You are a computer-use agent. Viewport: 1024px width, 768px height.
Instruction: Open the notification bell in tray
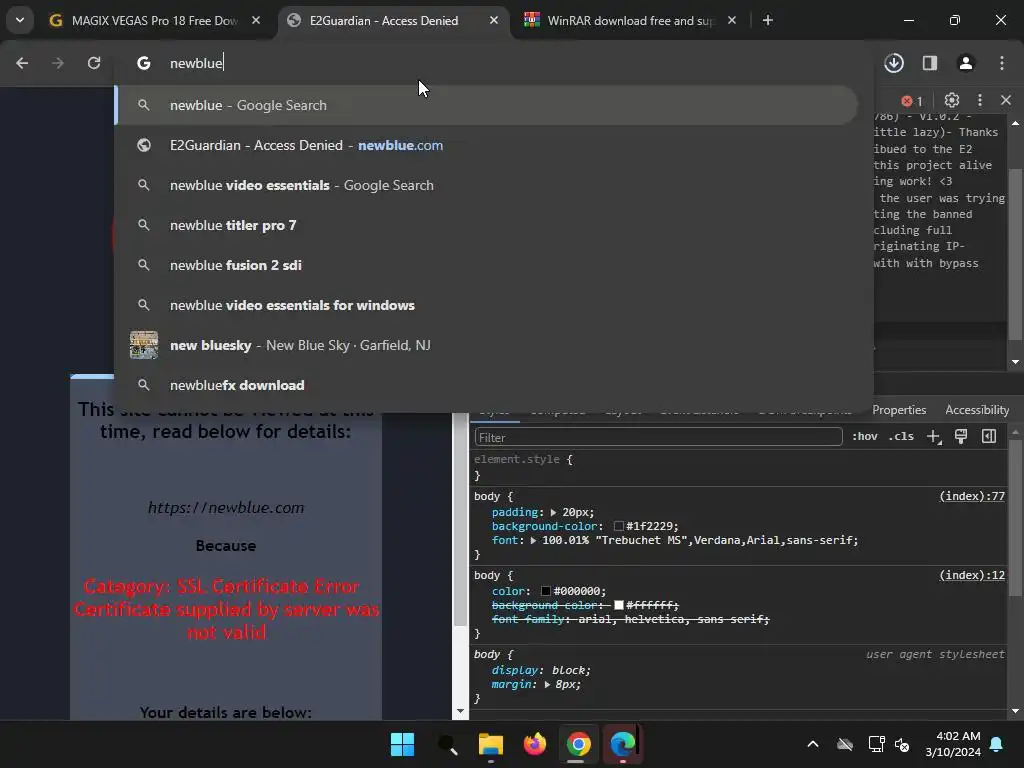pyautogui.click(x=997, y=744)
